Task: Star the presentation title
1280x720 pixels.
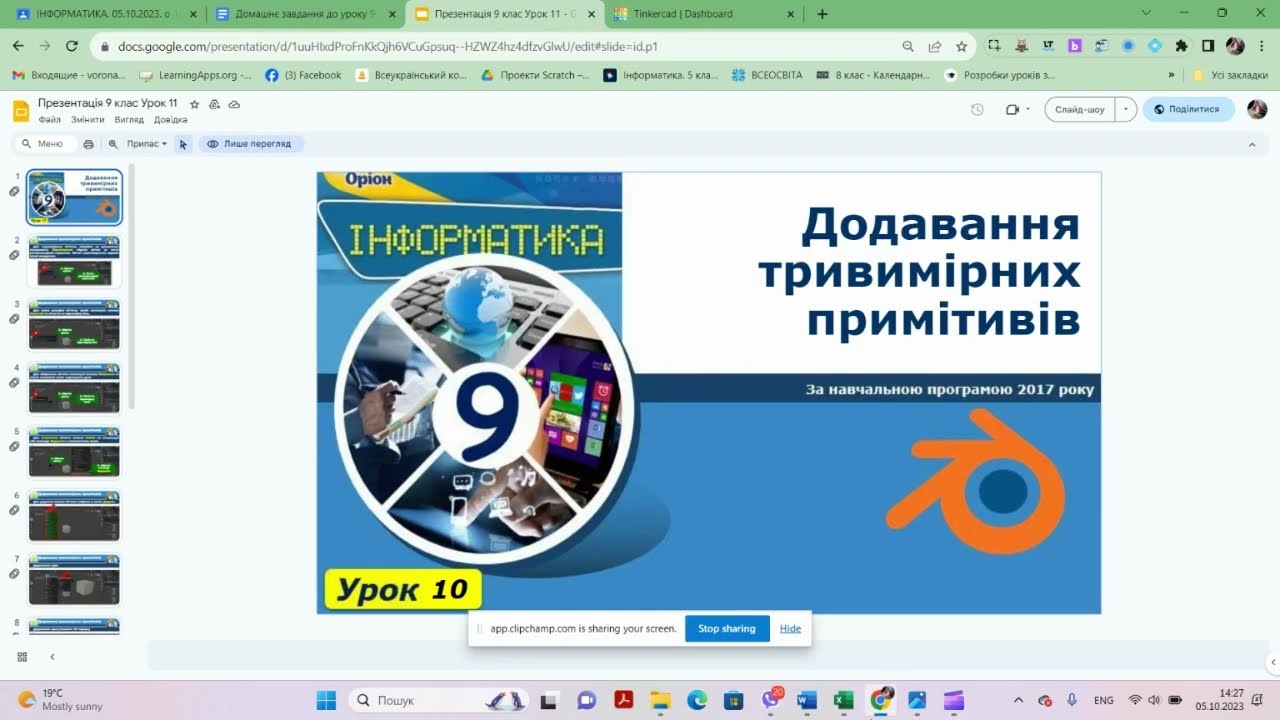Action: (195, 104)
